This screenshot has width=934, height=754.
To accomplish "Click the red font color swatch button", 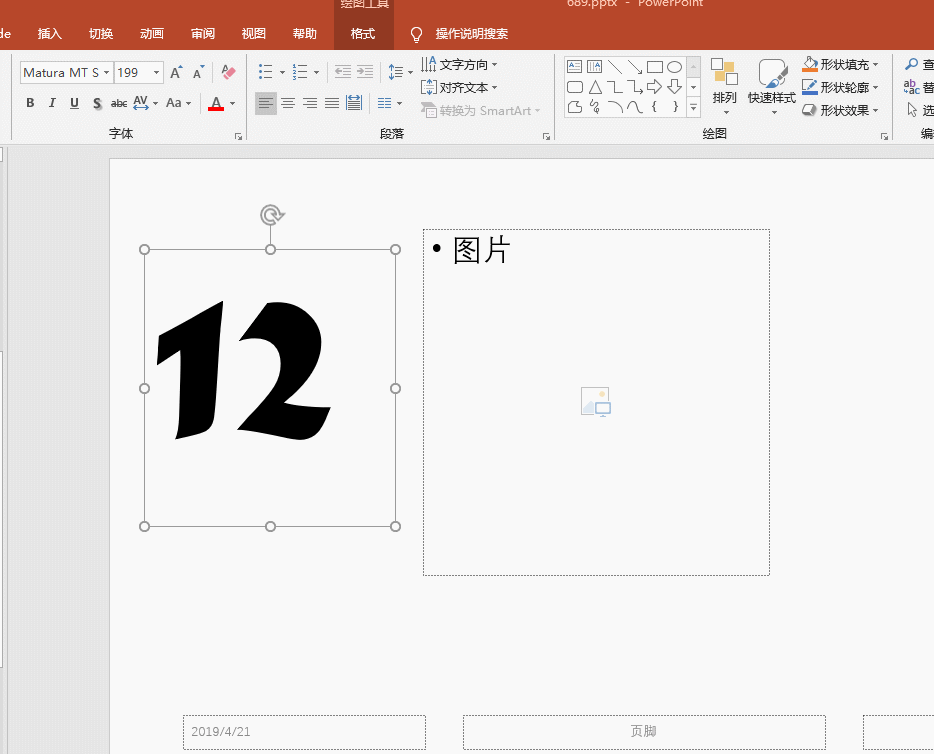I will pos(216,103).
